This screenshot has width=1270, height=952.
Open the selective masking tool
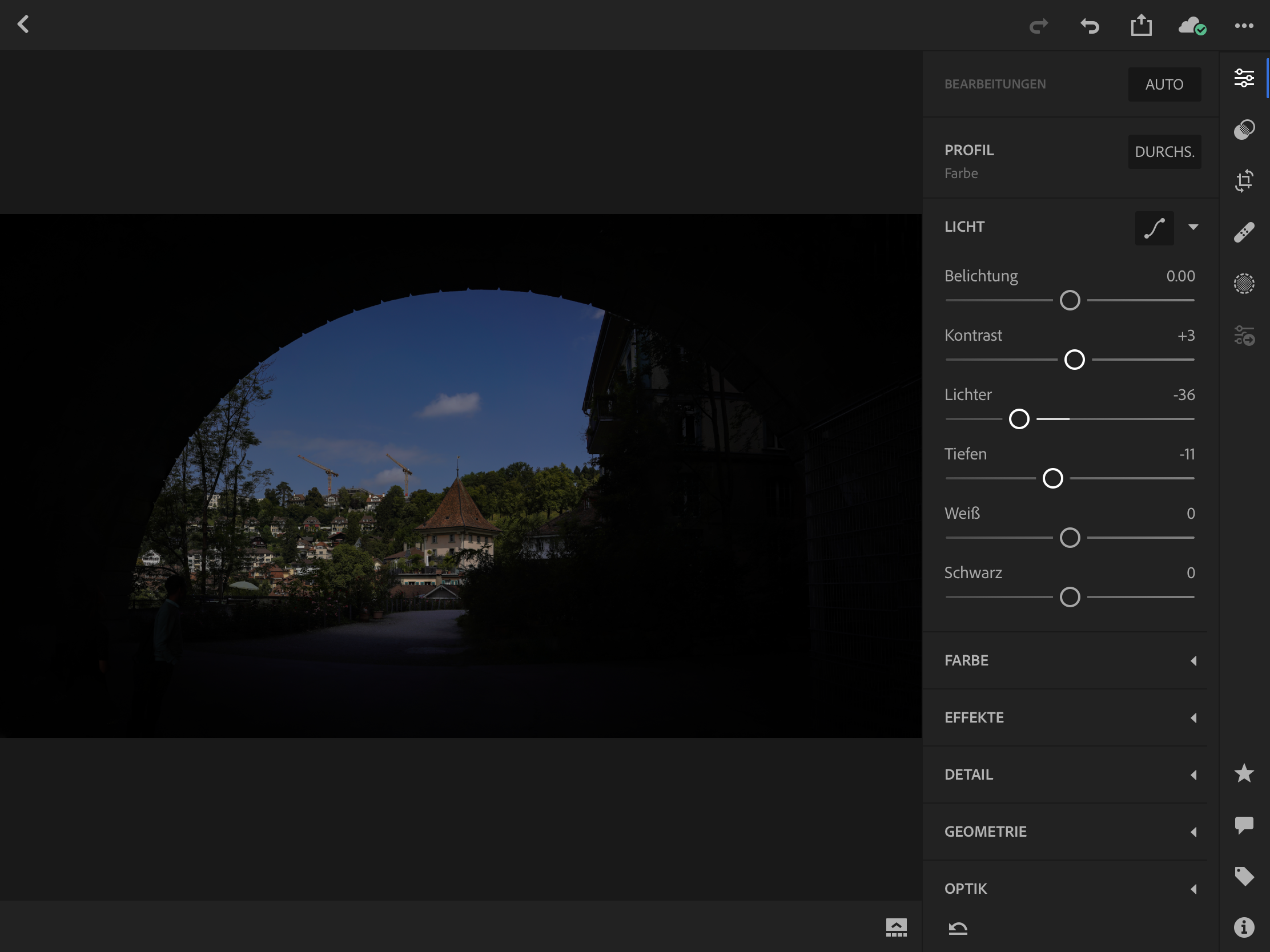tap(1244, 284)
